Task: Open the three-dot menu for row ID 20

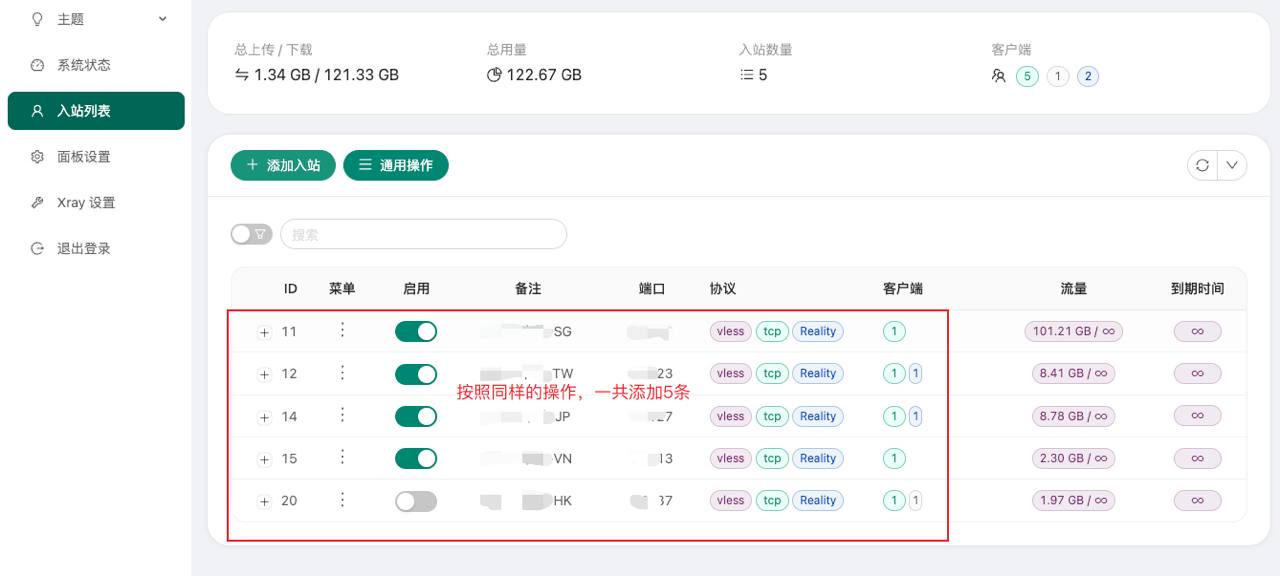Action: 342,500
